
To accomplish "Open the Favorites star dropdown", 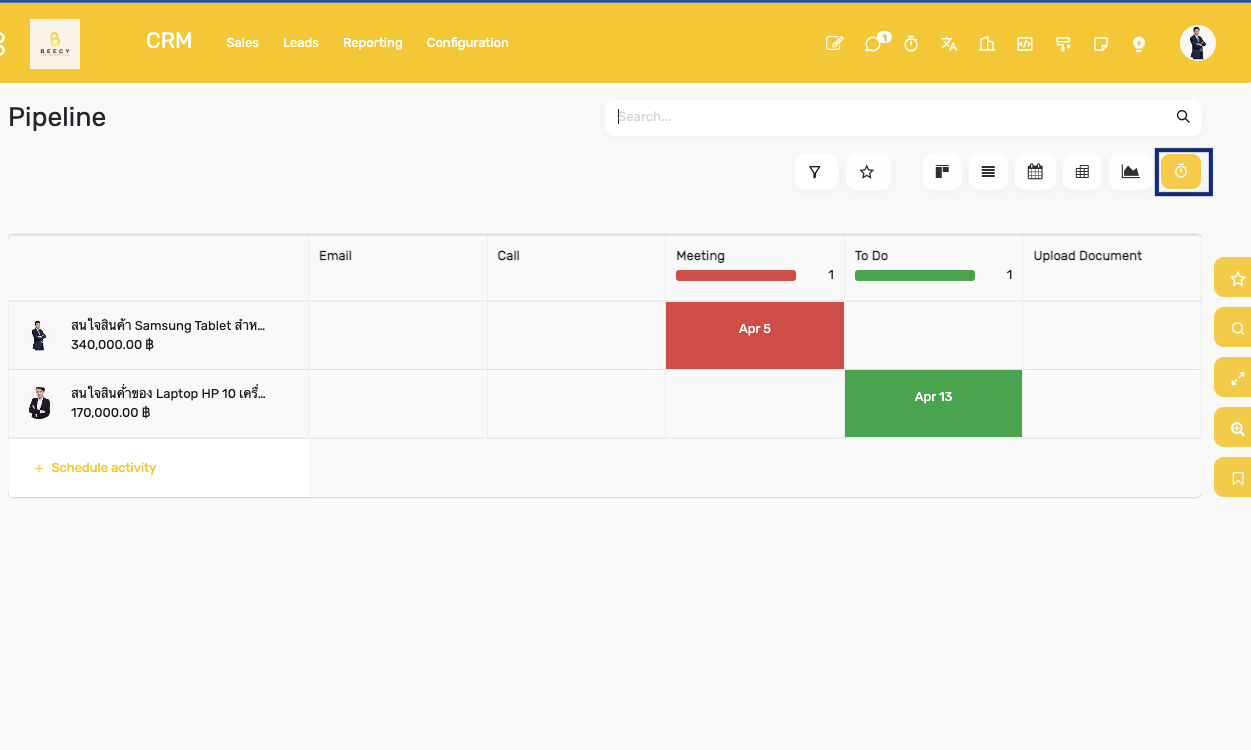I will tap(868, 172).
